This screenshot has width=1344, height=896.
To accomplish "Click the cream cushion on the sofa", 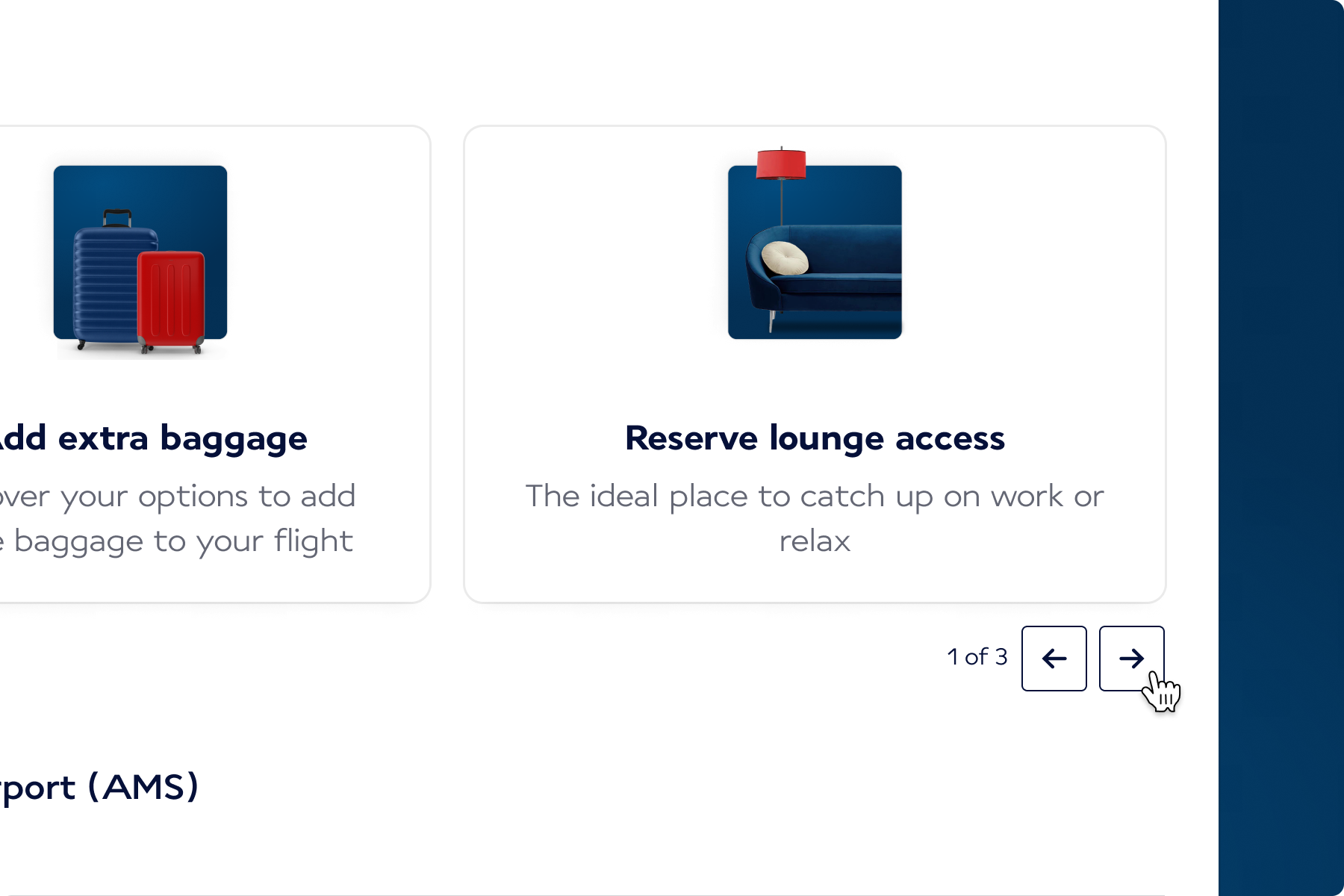I will [x=785, y=258].
